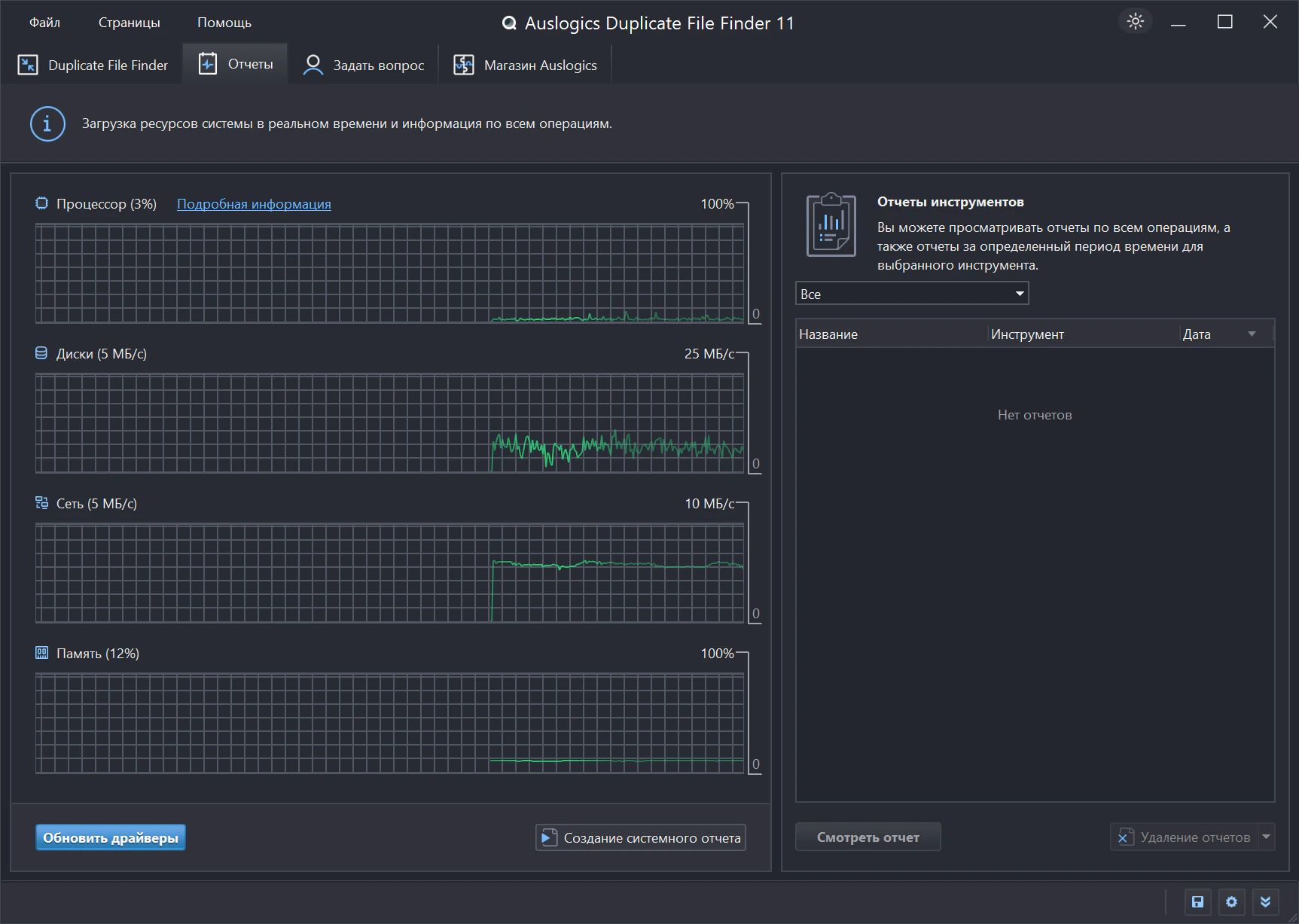Click the Обновить драйверы button
Image resolution: width=1299 pixels, height=924 pixels.
(x=111, y=837)
